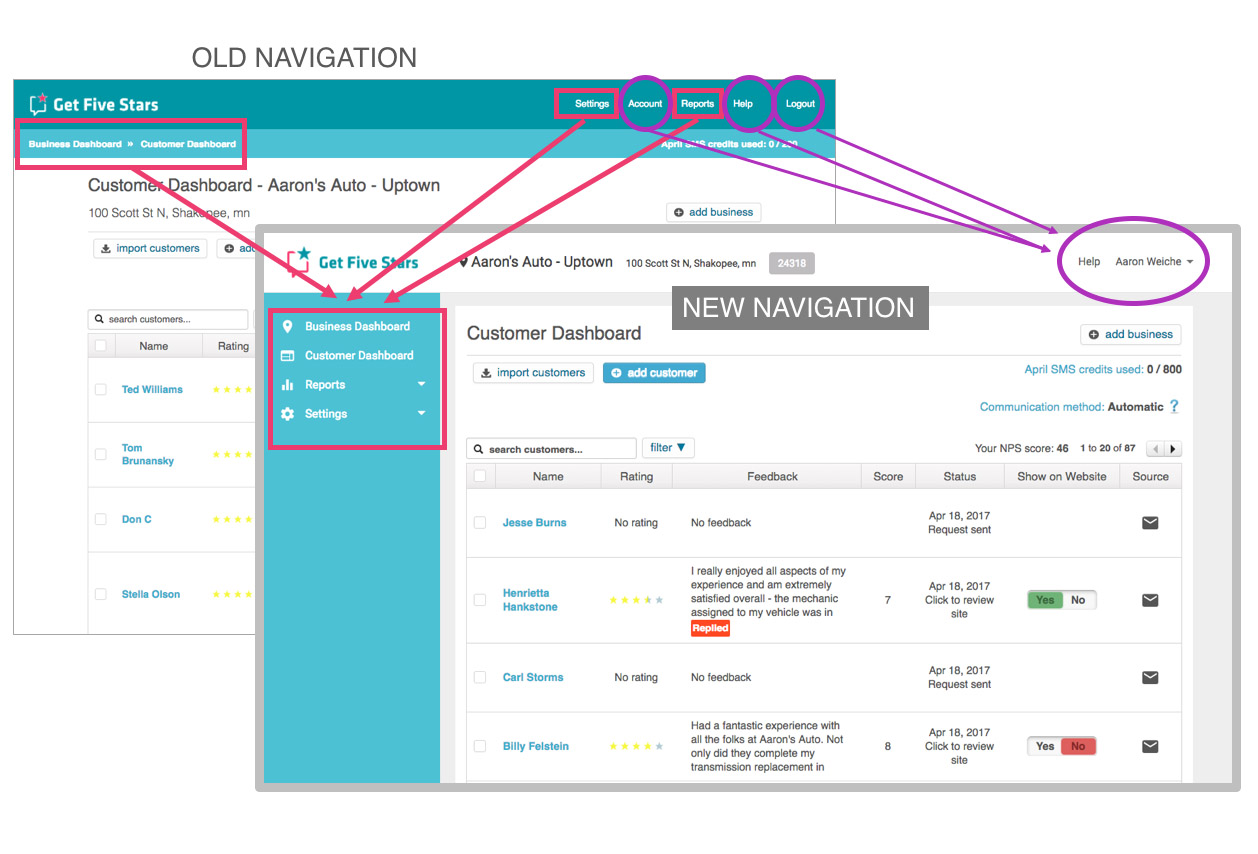Check the box for Don C
The height and width of the screenshot is (854, 1258).
(x=100, y=519)
